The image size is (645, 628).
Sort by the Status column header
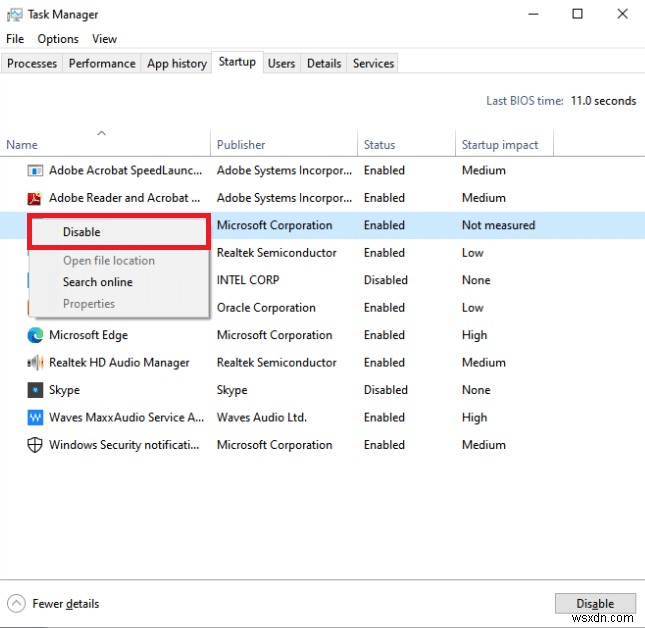click(x=406, y=145)
